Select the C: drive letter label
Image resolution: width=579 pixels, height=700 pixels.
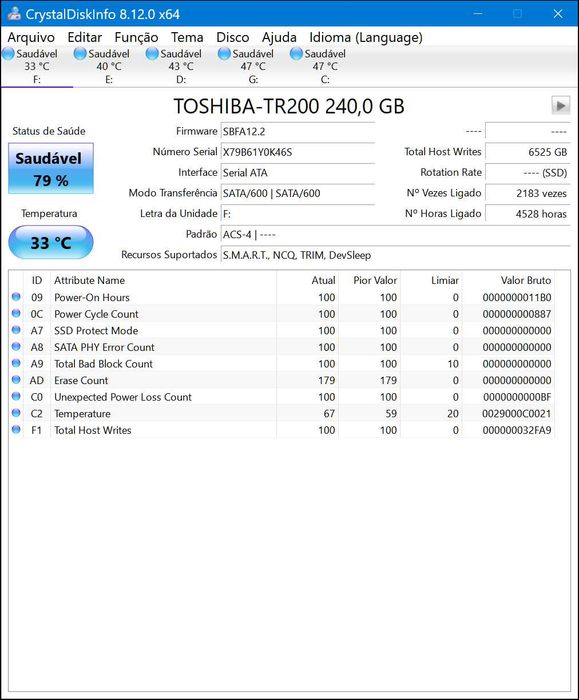point(325,80)
